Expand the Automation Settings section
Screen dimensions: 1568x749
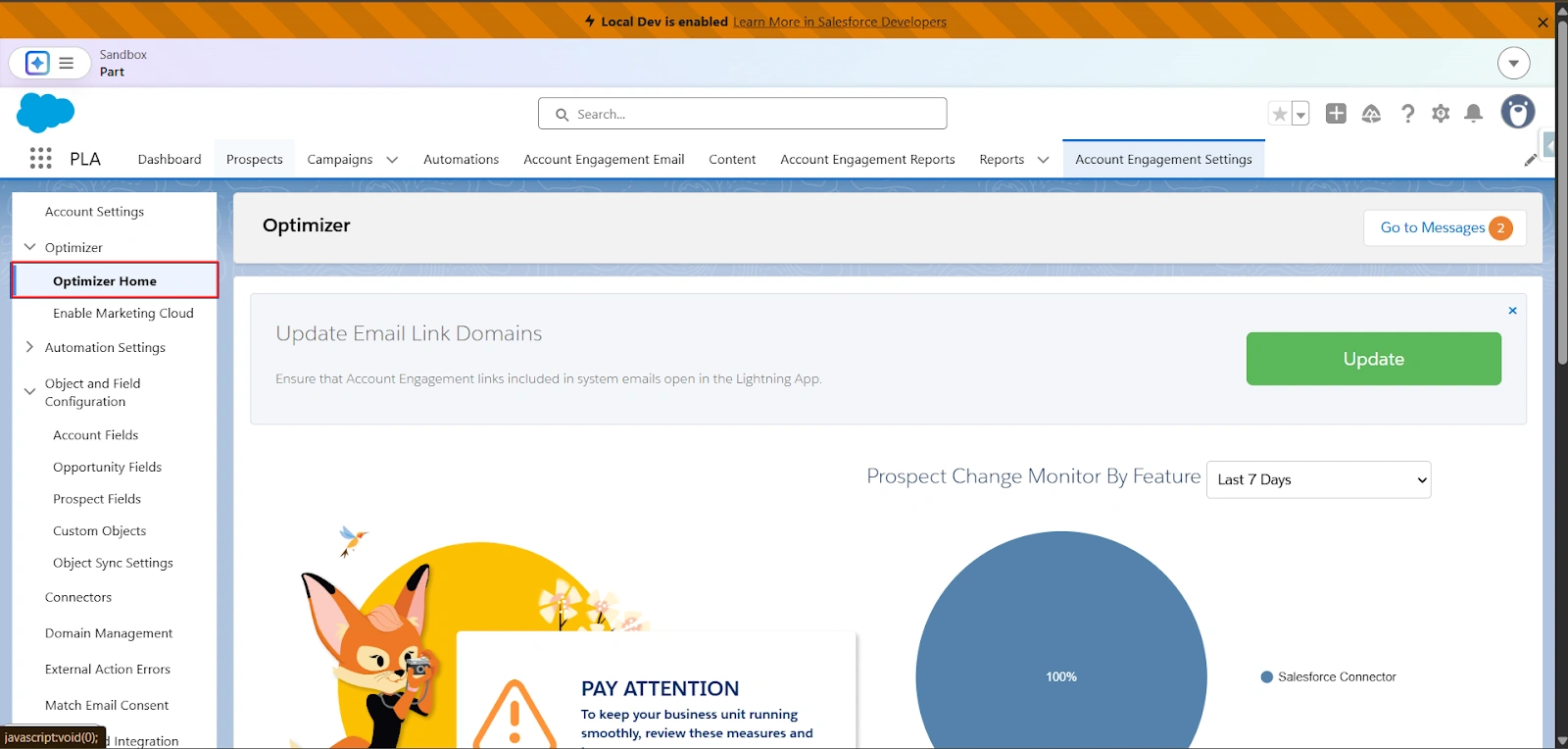click(29, 347)
